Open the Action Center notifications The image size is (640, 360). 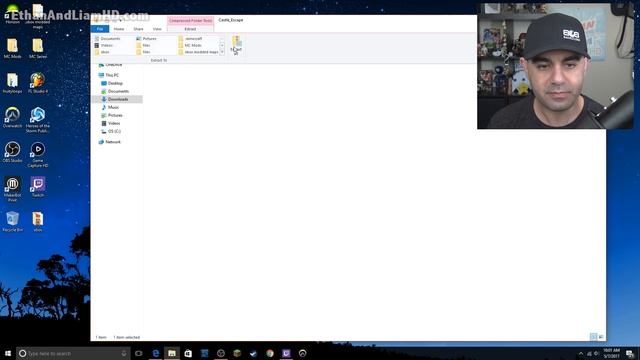click(630, 353)
